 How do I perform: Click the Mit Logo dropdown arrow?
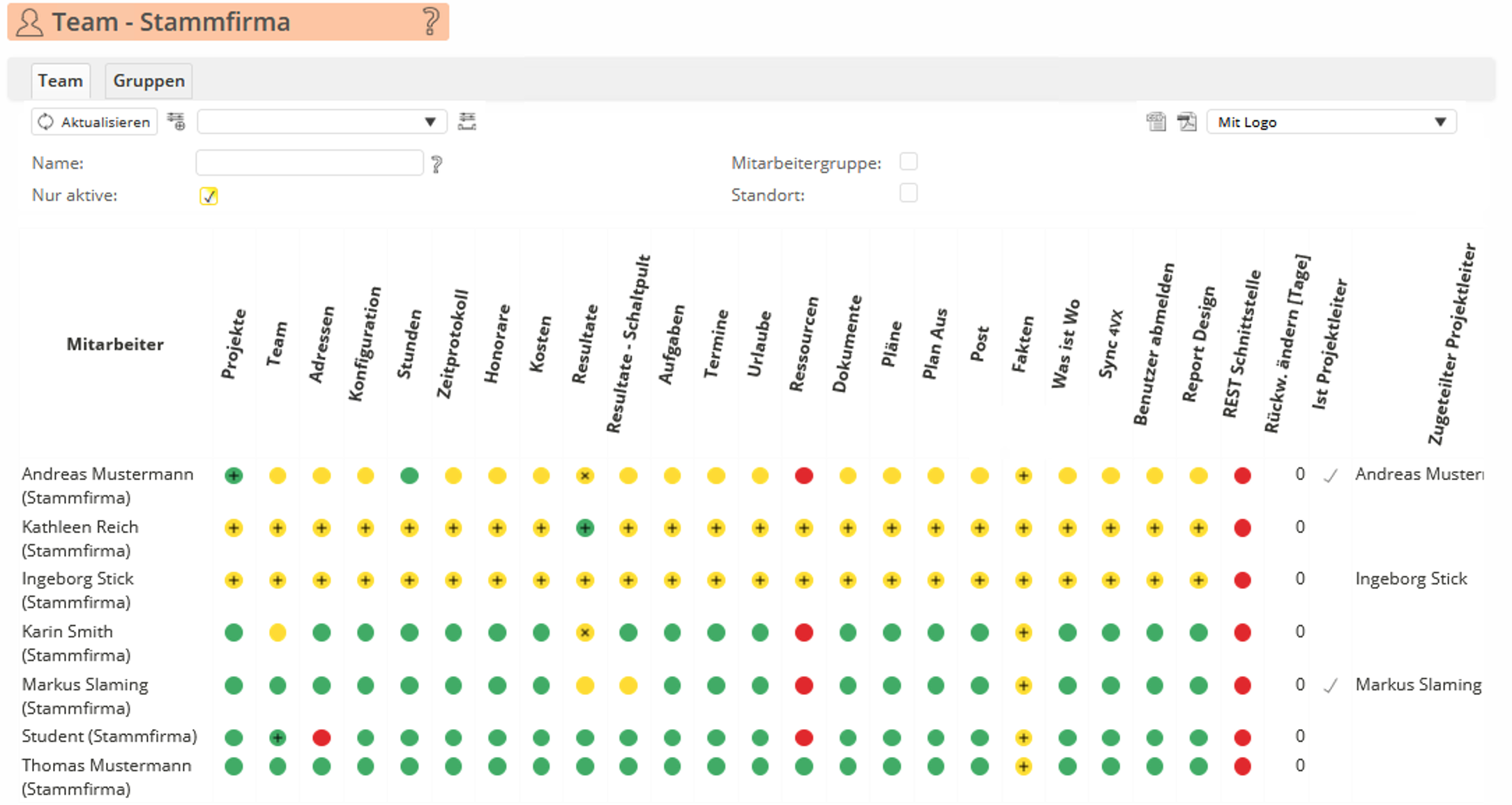click(1440, 122)
